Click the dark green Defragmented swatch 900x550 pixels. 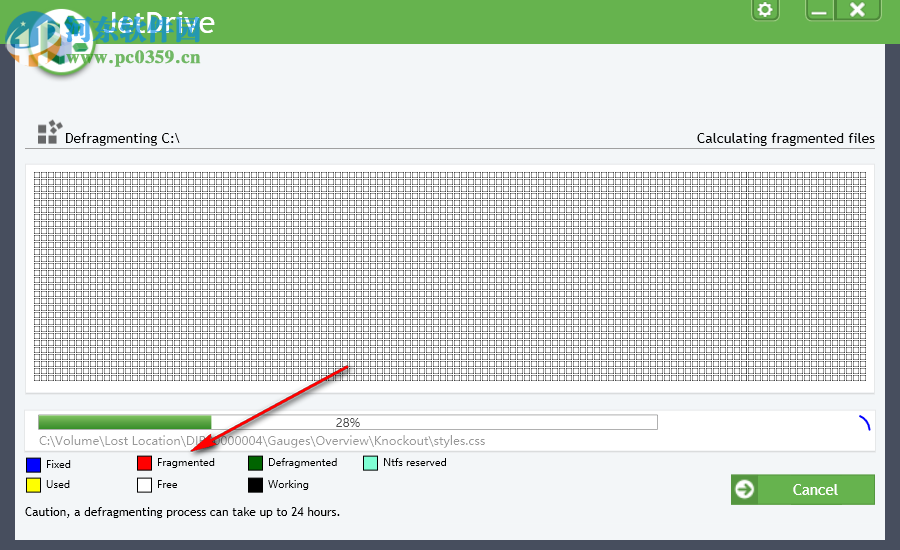click(x=255, y=463)
